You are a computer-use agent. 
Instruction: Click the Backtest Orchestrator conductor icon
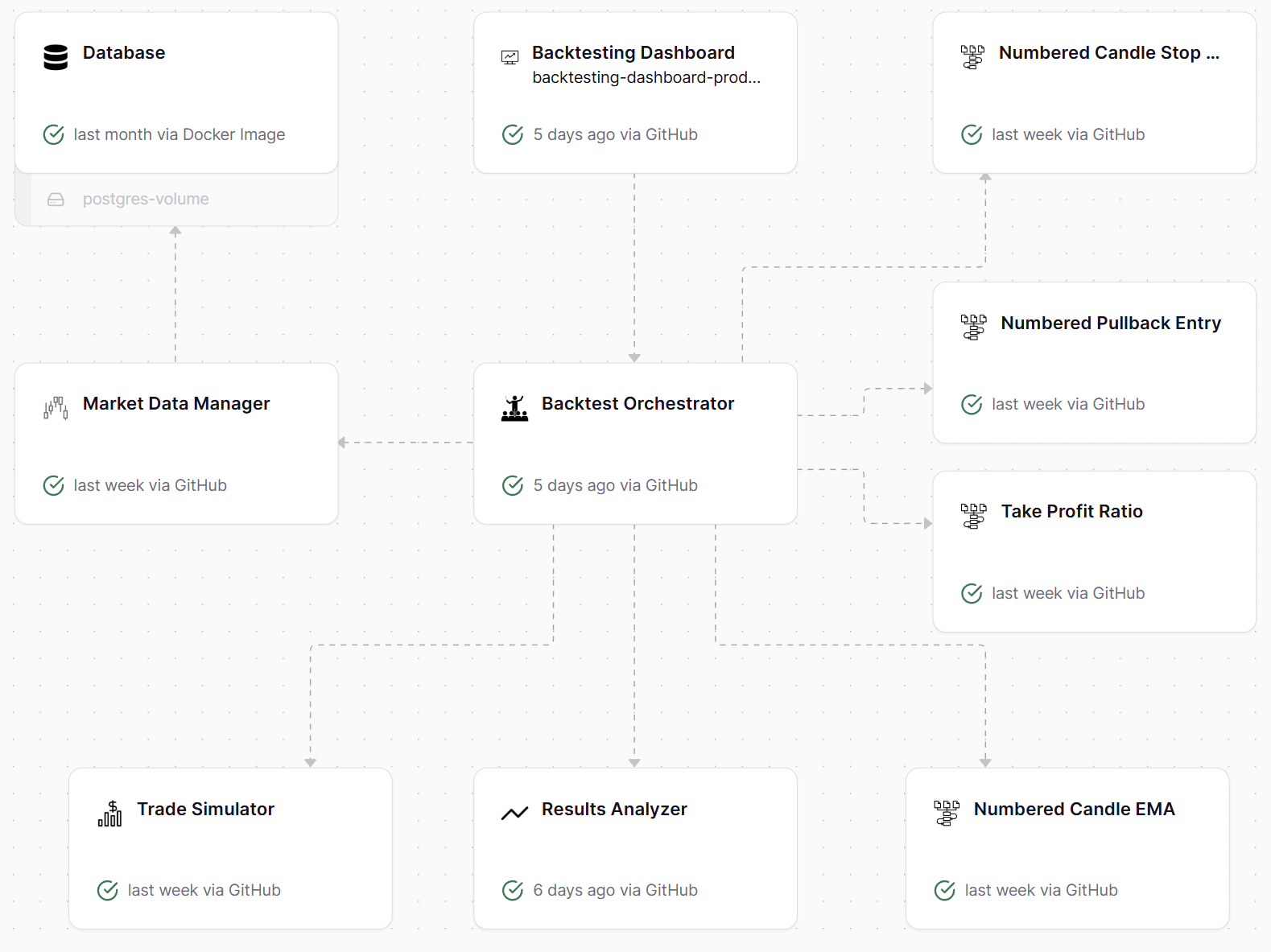pyautogui.click(x=514, y=408)
